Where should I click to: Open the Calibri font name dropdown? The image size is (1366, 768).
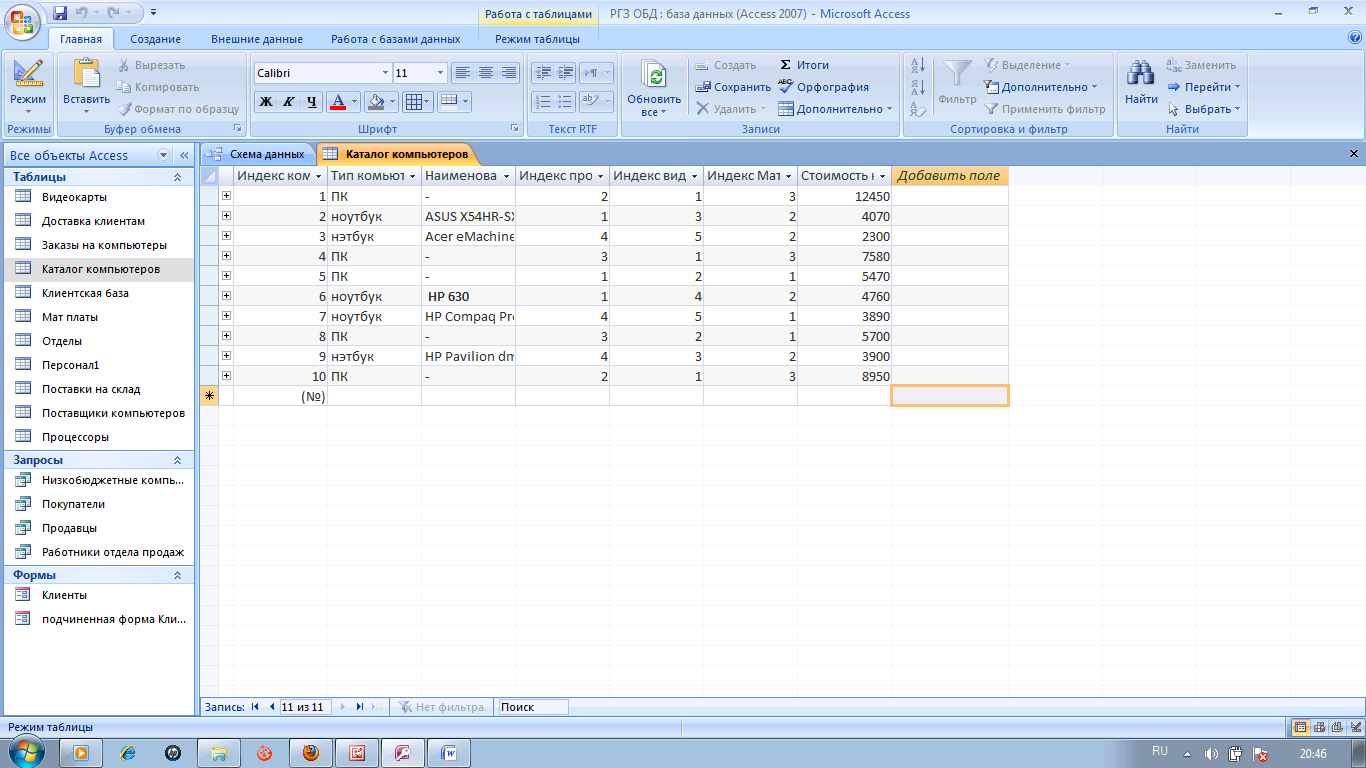pos(386,73)
